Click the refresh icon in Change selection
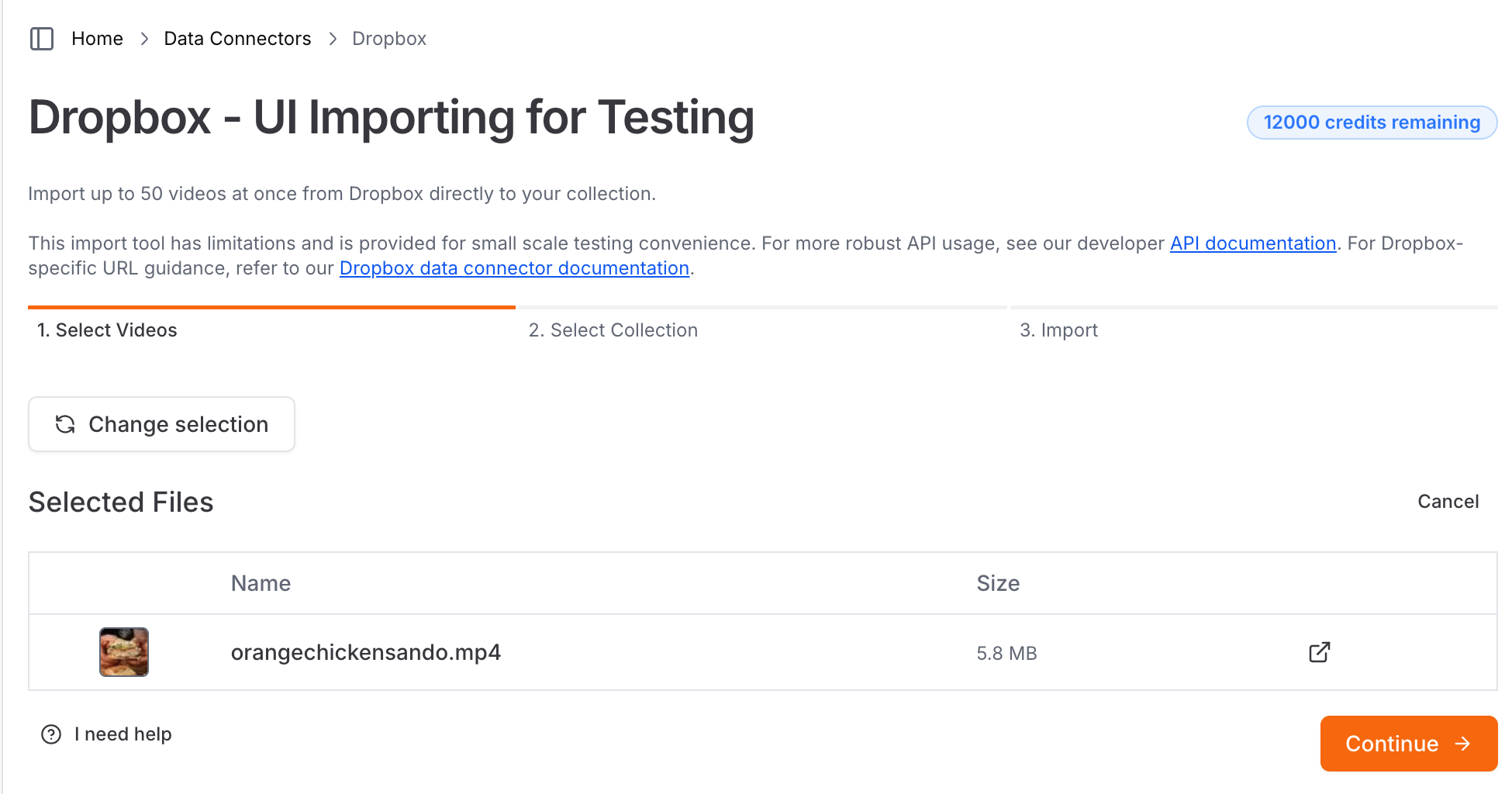Image resolution: width=1512 pixels, height=794 pixels. tap(65, 424)
